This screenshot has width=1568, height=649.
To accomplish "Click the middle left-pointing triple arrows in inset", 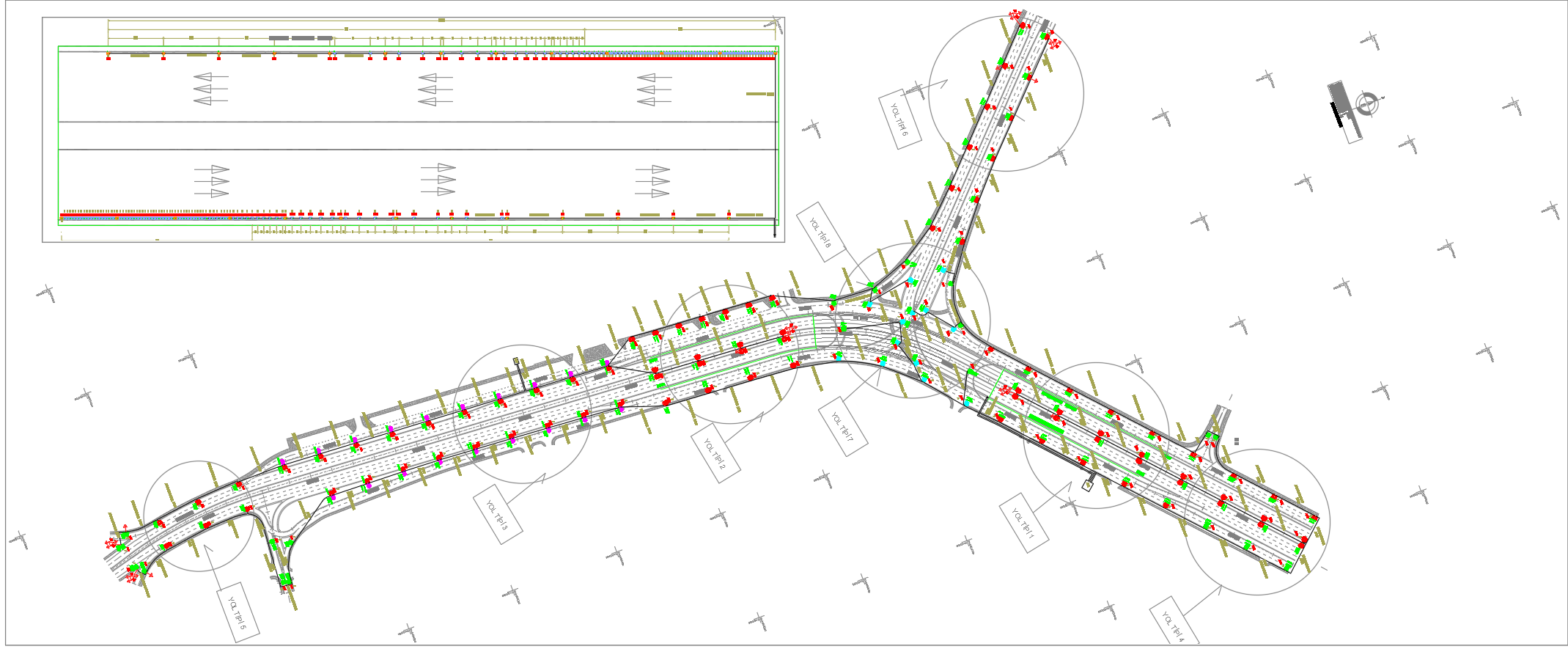I will (x=436, y=89).
